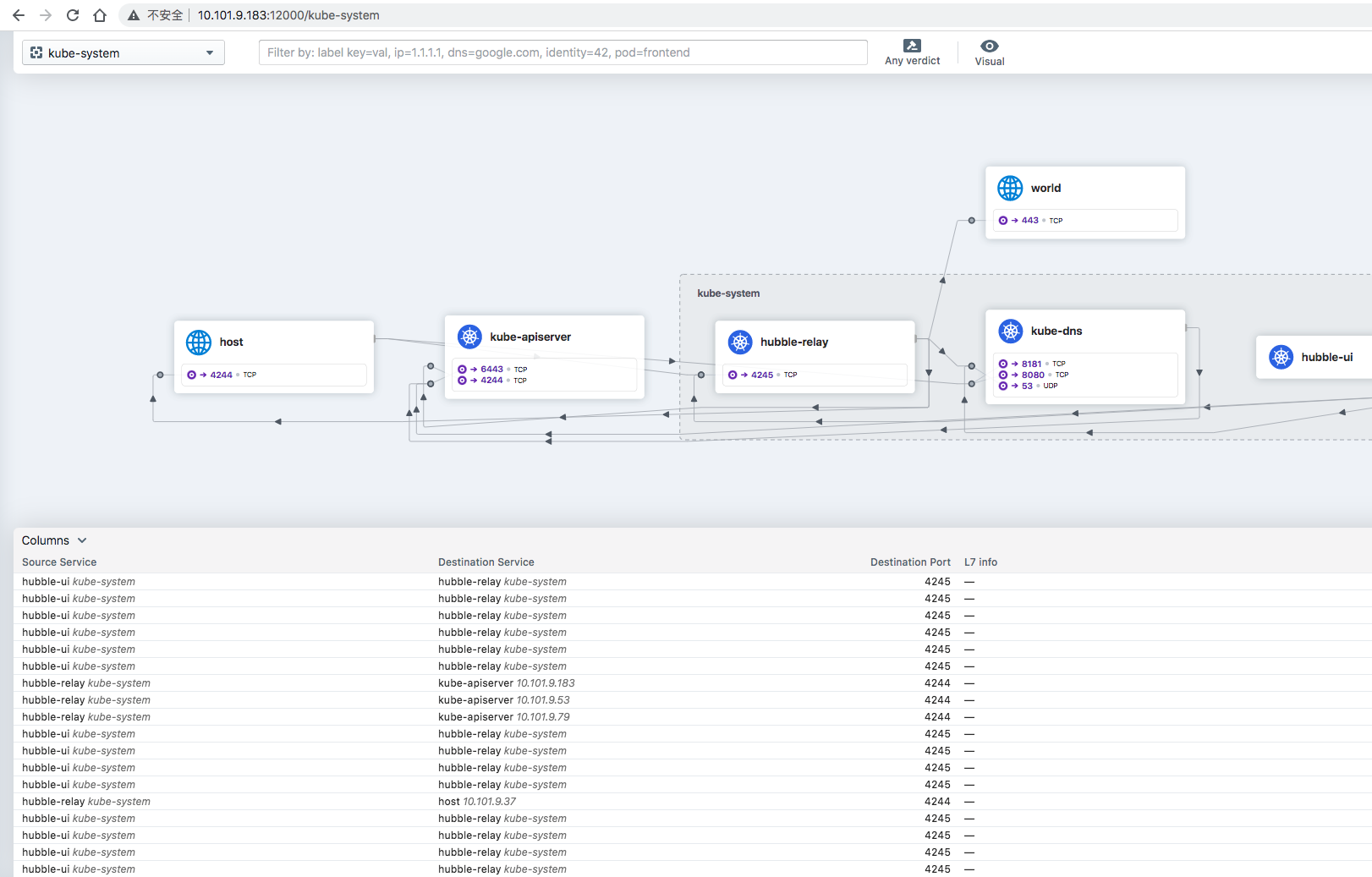The image size is (1372, 877).
Task: Open the kube-system namespace dropdown
Action: coord(123,52)
